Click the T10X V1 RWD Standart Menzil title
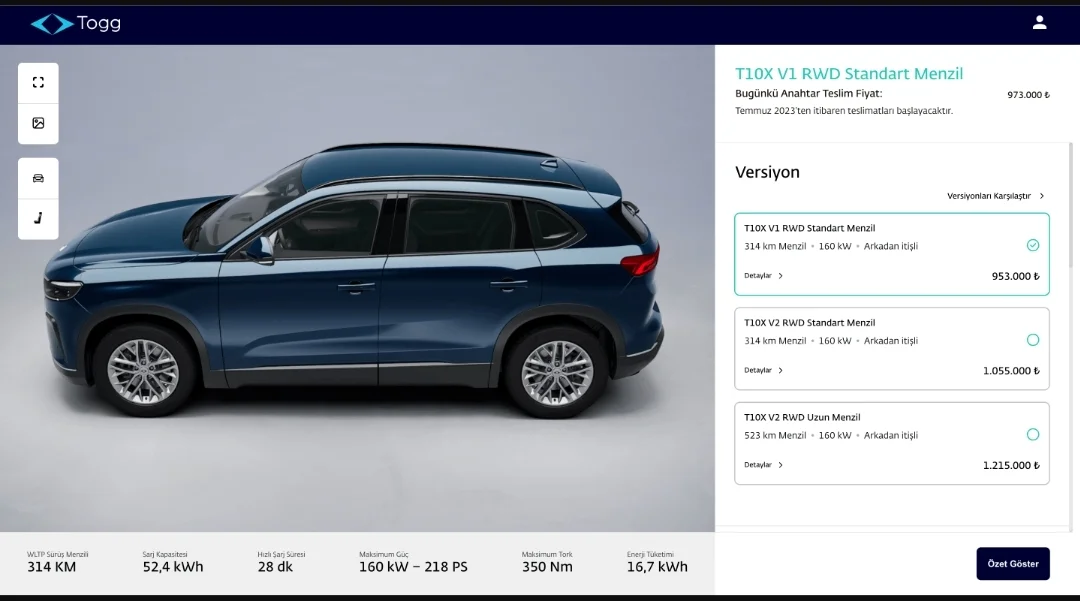Viewport: 1080px width, 601px height. [849, 74]
